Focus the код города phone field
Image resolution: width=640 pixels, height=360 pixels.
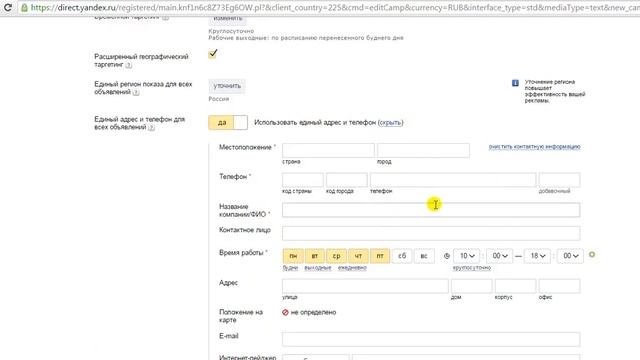pyautogui.click(x=347, y=180)
